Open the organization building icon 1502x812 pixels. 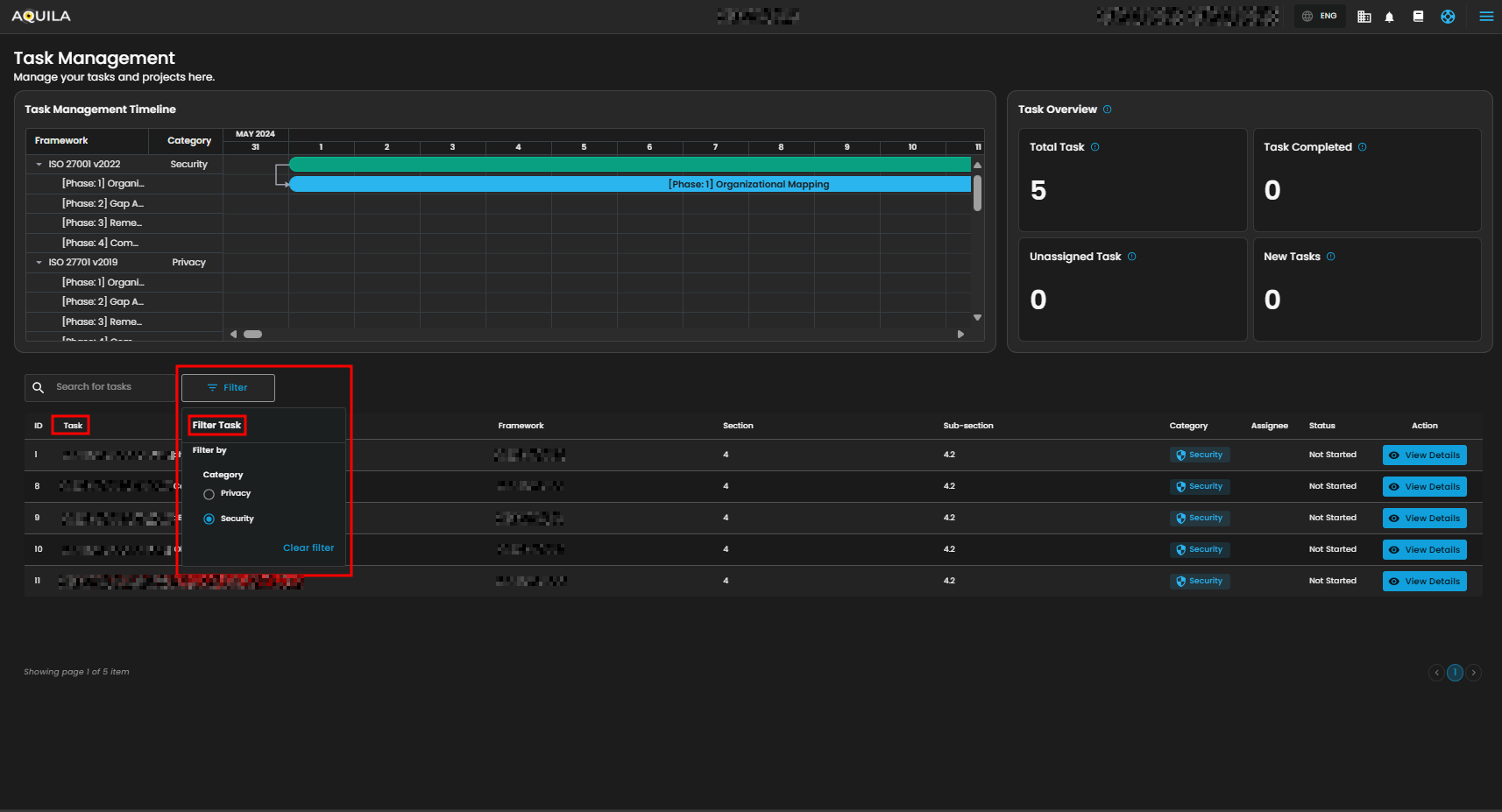coord(1364,17)
